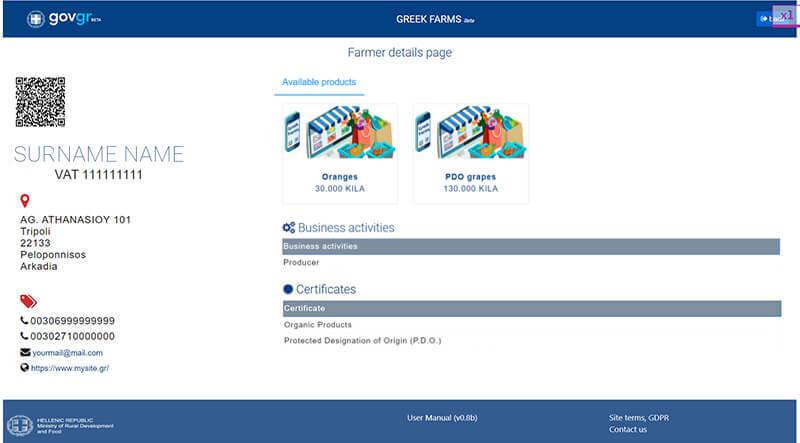
Task: Click the phone icon beside 00302710000000
Action: [x=25, y=336]
